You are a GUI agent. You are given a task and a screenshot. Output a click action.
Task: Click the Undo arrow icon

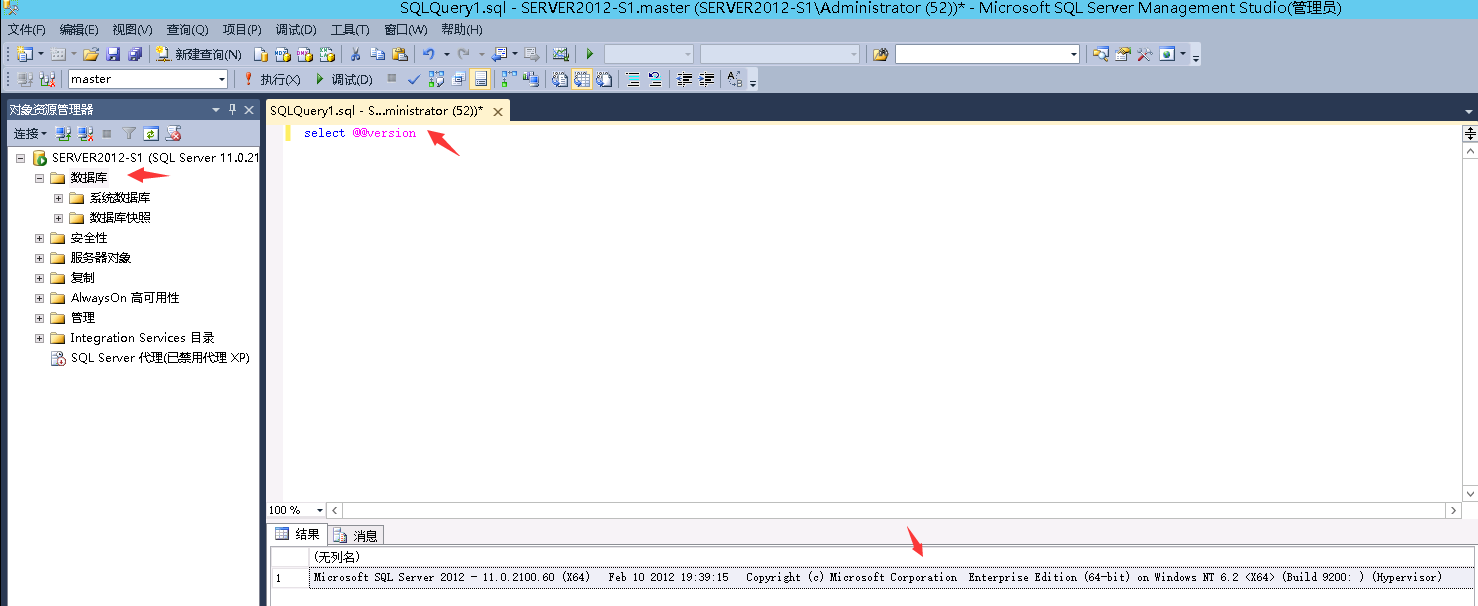point(428,54)
